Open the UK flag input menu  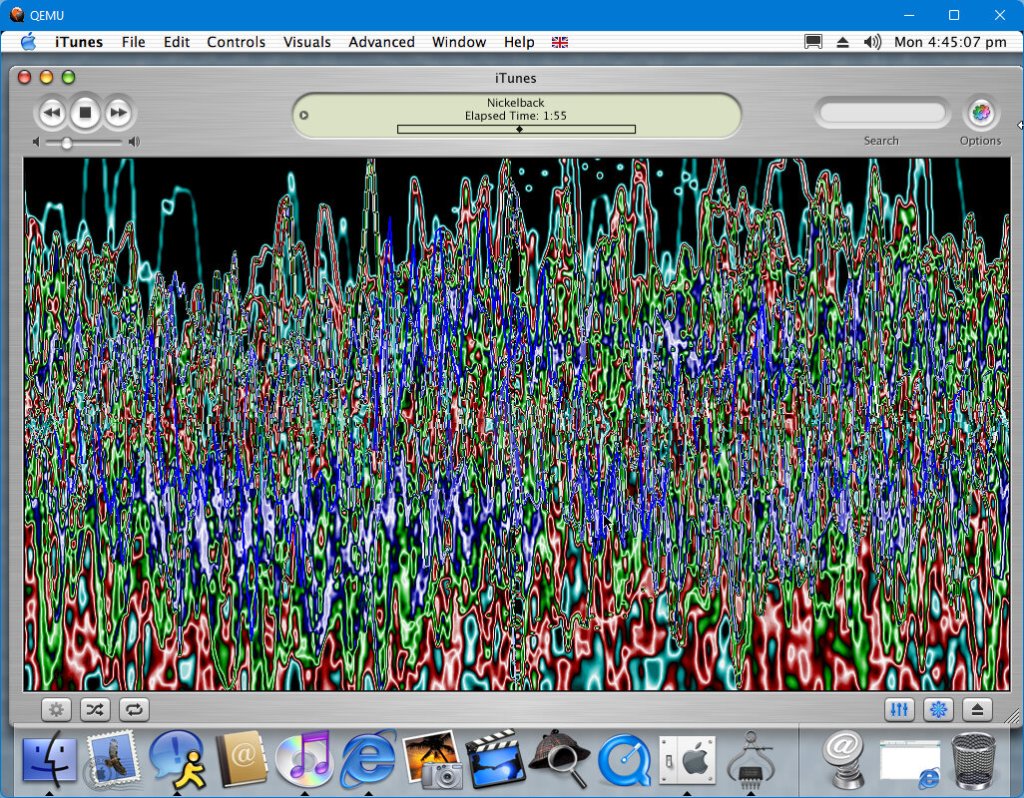click(x=559, y=42)
